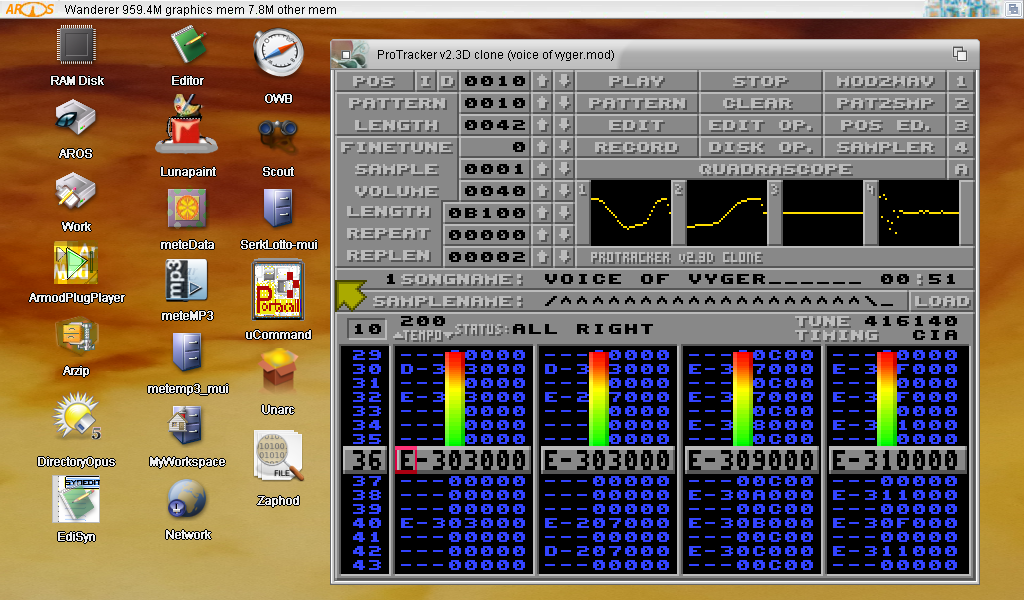Launch ArmodPlugPlayer from desktop
Image resolution: width=1024 pixels, height=600 pixels.
tap(76, 262)
